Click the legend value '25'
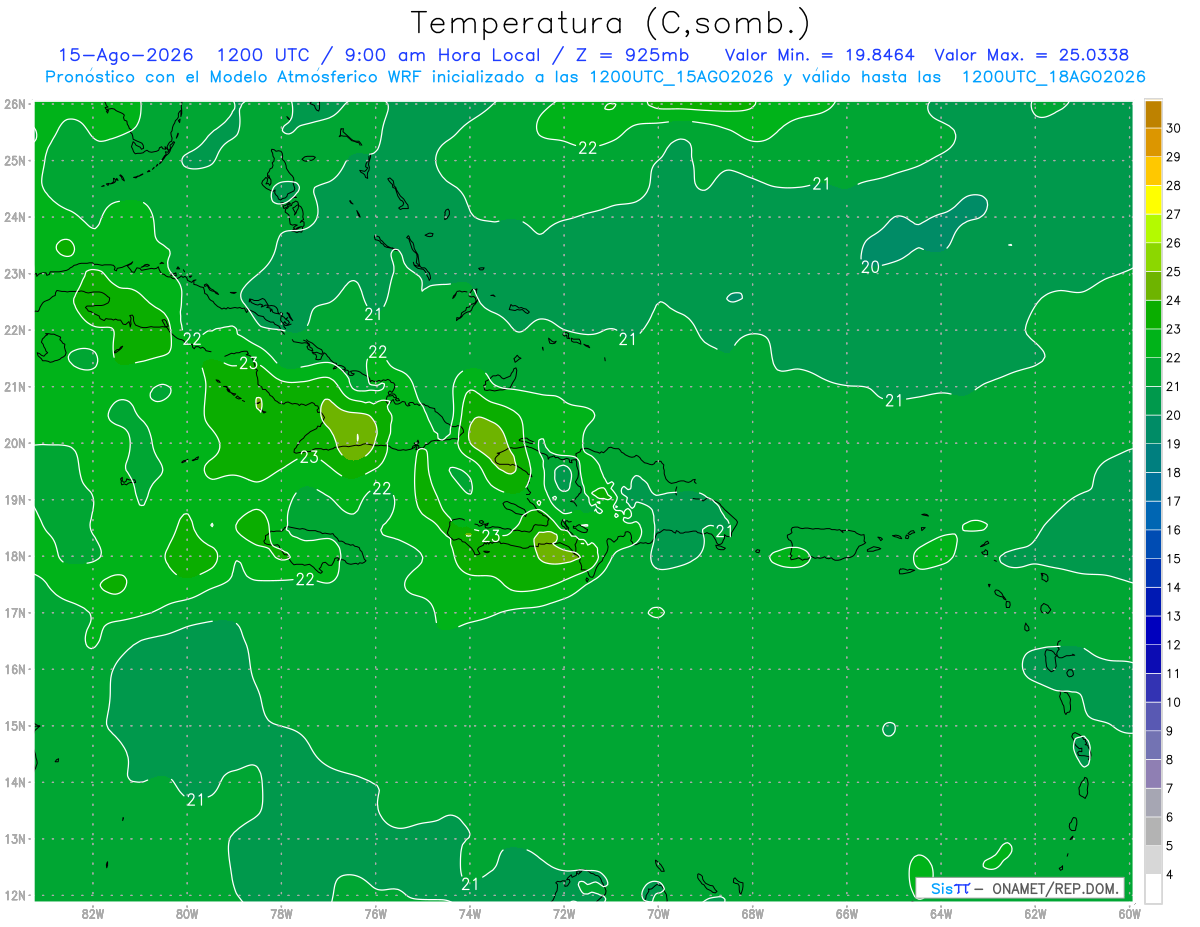The height and width of the screenshot is (927, 1200). tap(1173, 272)
